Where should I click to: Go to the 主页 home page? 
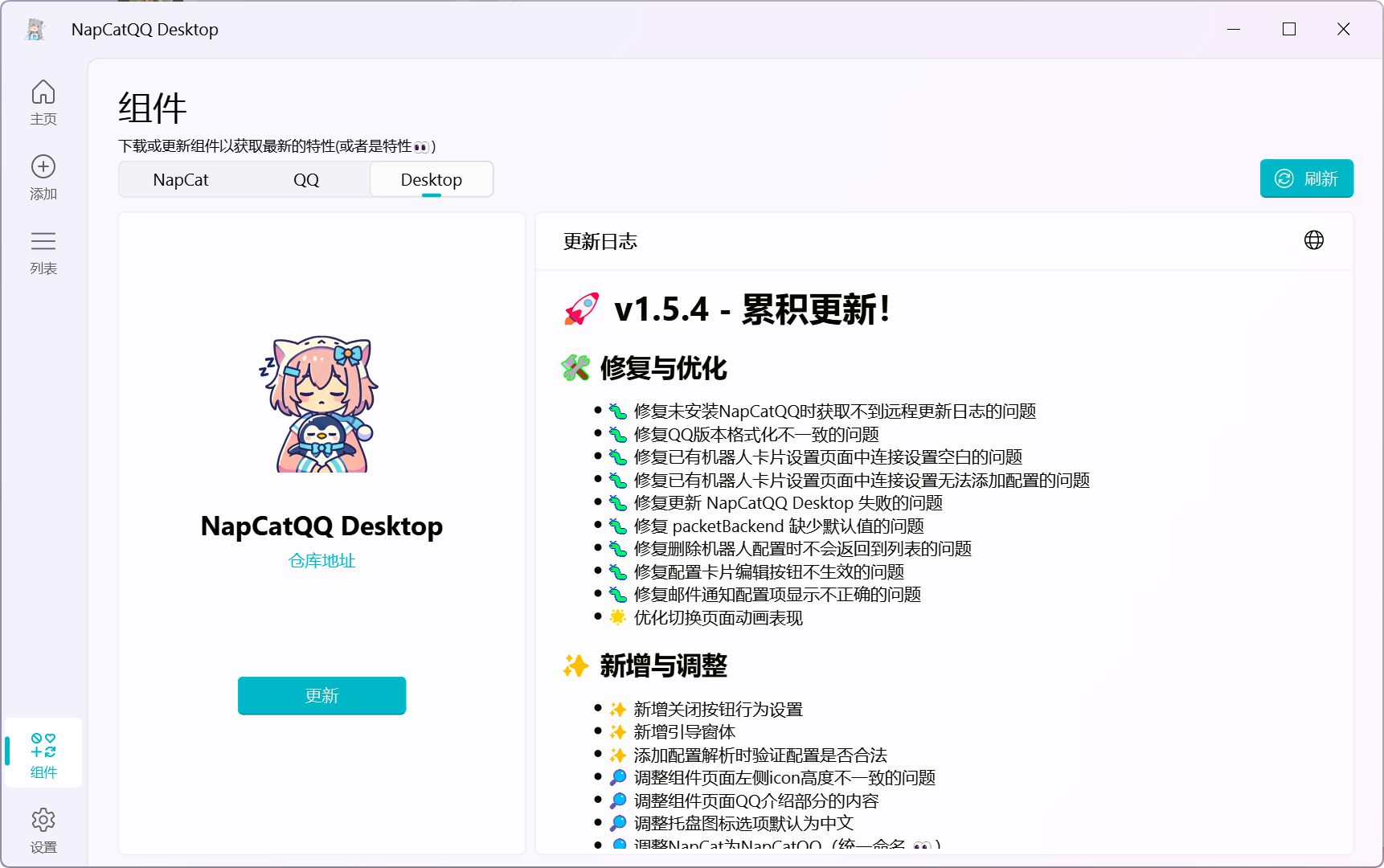coord(43,102)
